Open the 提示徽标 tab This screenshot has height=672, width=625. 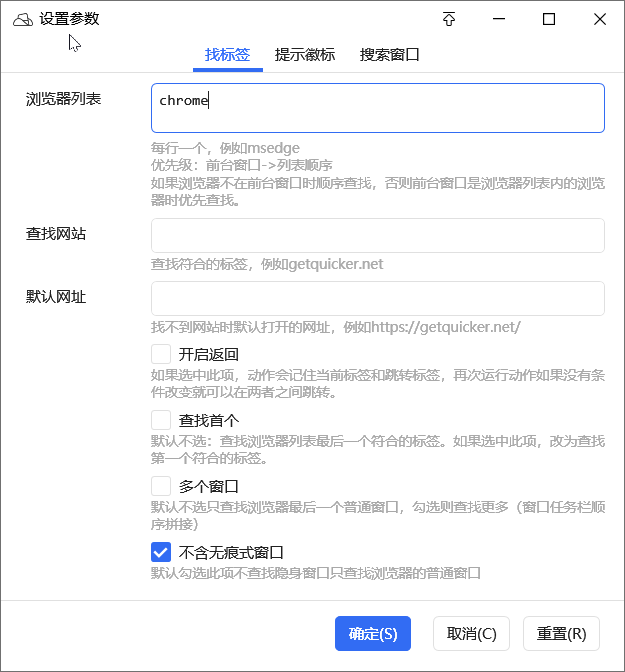[x=305, y=55]
